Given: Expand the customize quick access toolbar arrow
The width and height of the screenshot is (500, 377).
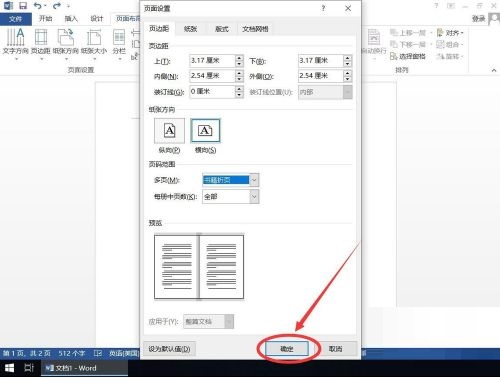Looking at the screenshot, I should [x=68, y=6].
